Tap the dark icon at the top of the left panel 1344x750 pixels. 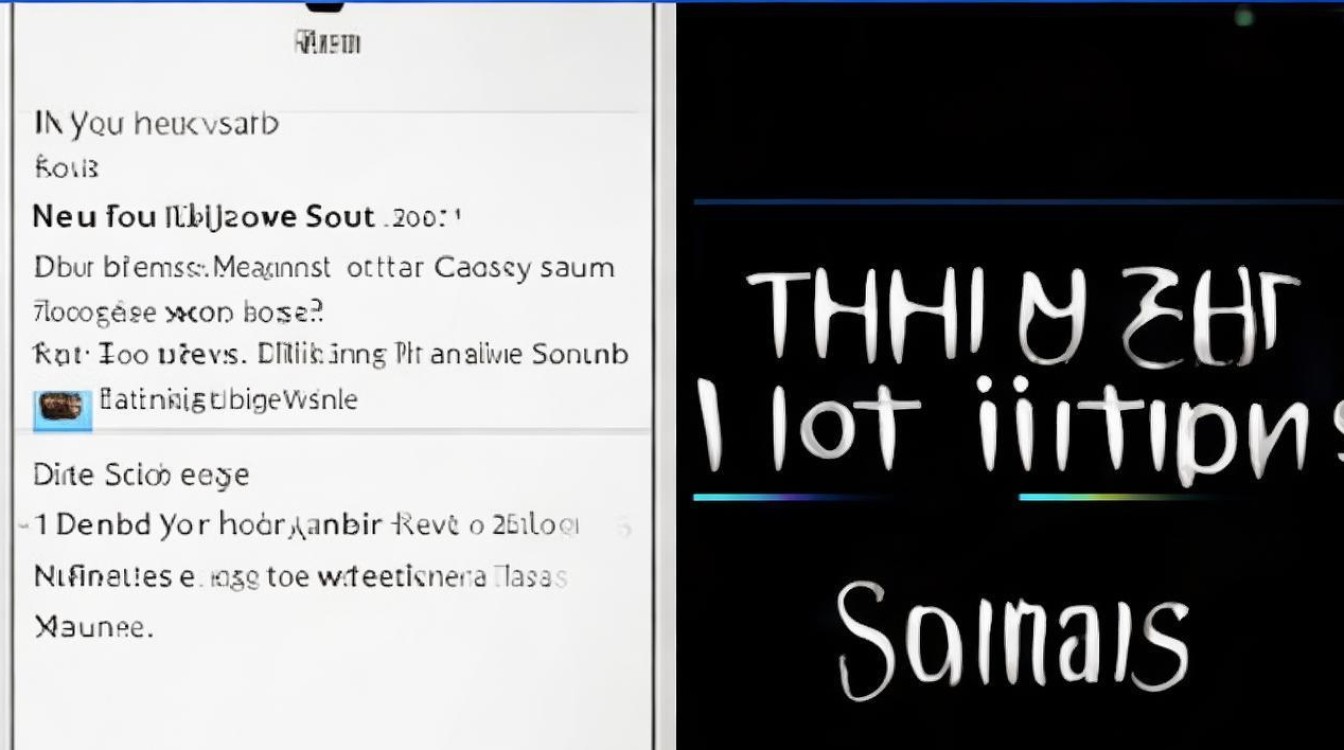[x=327, y=5]
